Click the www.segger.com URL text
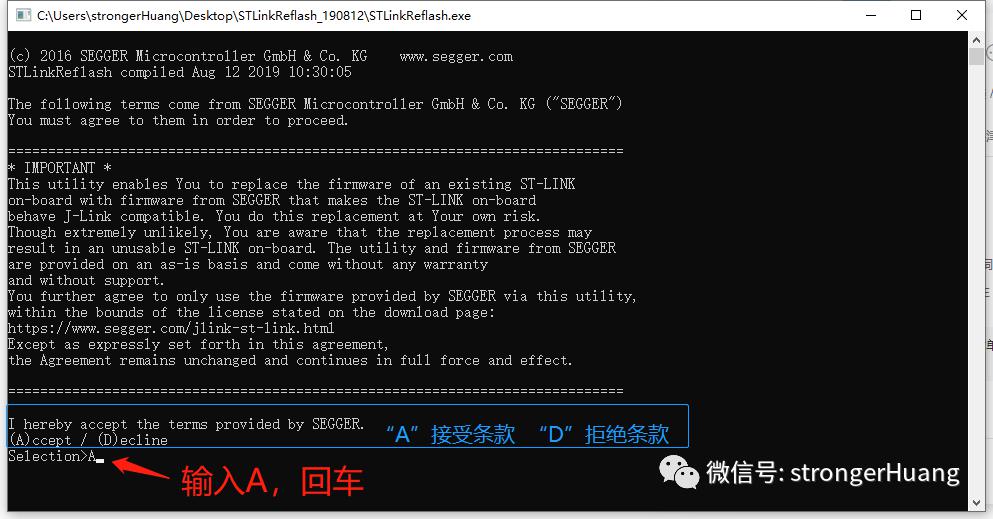The image size is (993, 519). [x=456, y=56]
